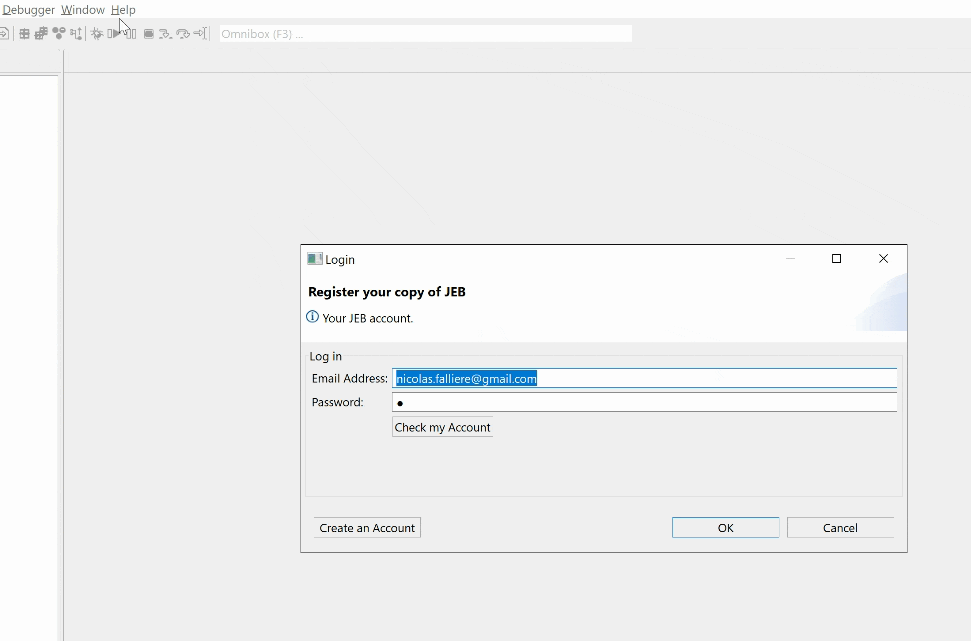Click the 'Your JEB account.' text
The image size is (971, 641).
pos(367,318)
